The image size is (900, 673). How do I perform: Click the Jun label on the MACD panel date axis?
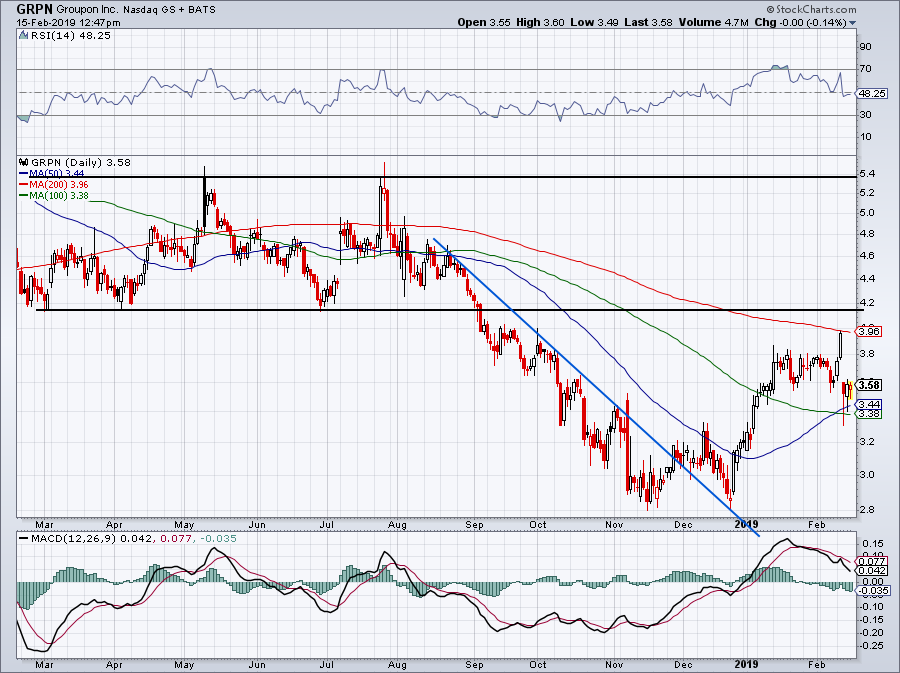point(257,666)
